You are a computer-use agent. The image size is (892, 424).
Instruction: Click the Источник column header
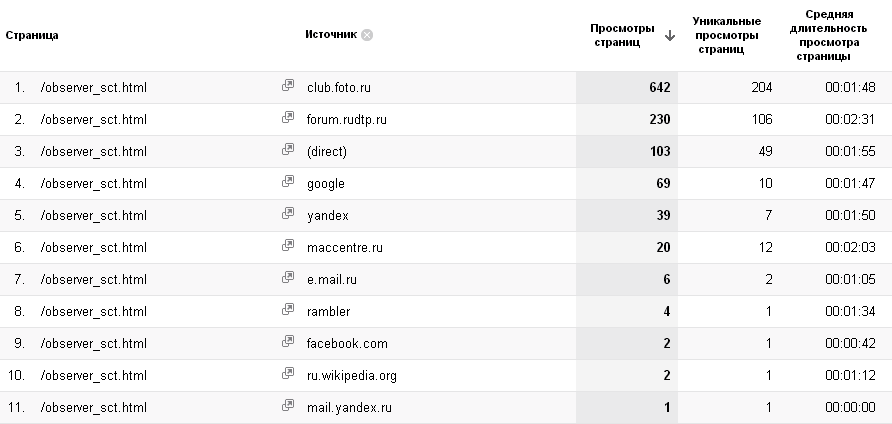click(x=331, y=34)
